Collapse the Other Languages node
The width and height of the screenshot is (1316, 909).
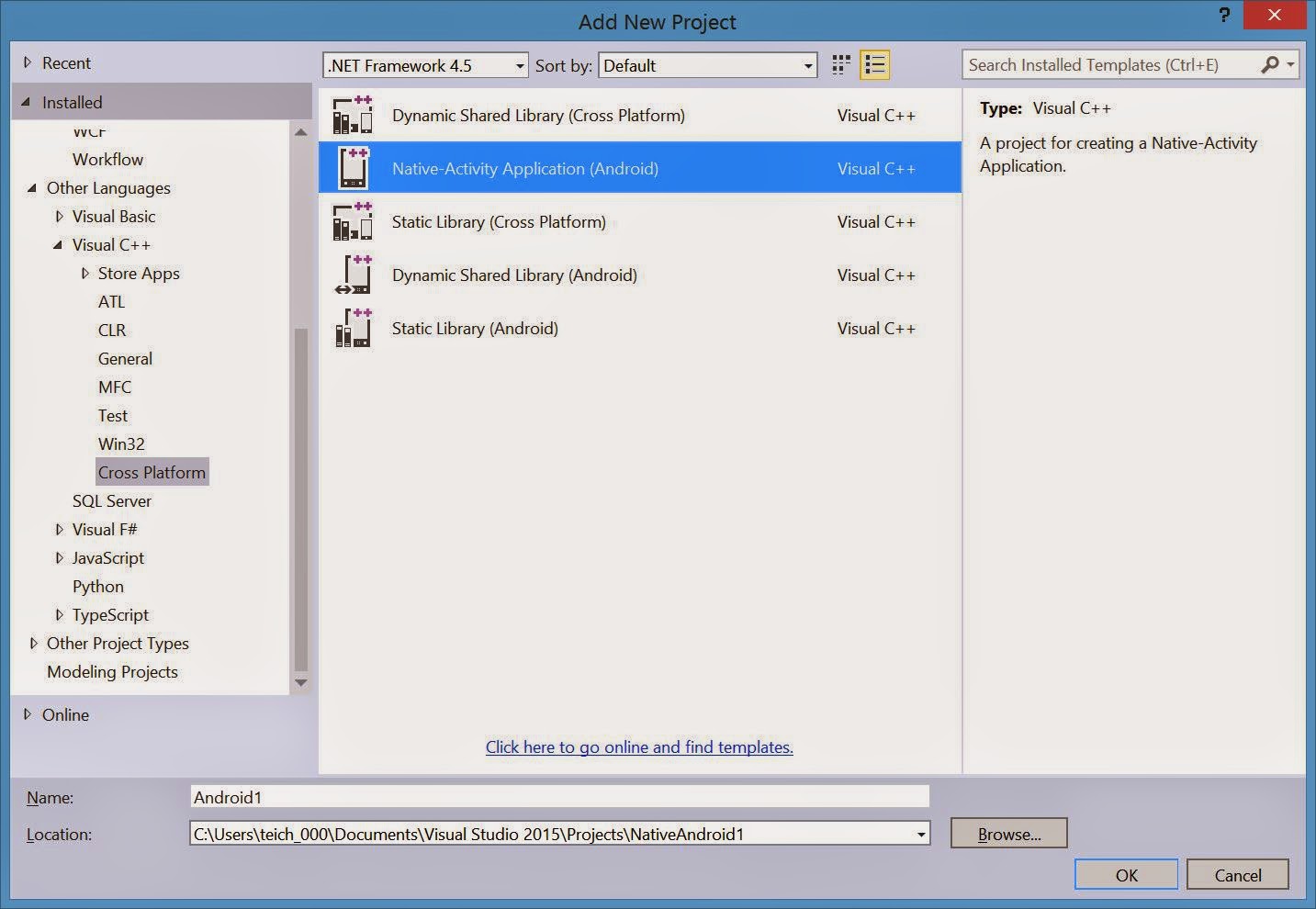pyautogui.click(x=32, y=187)
